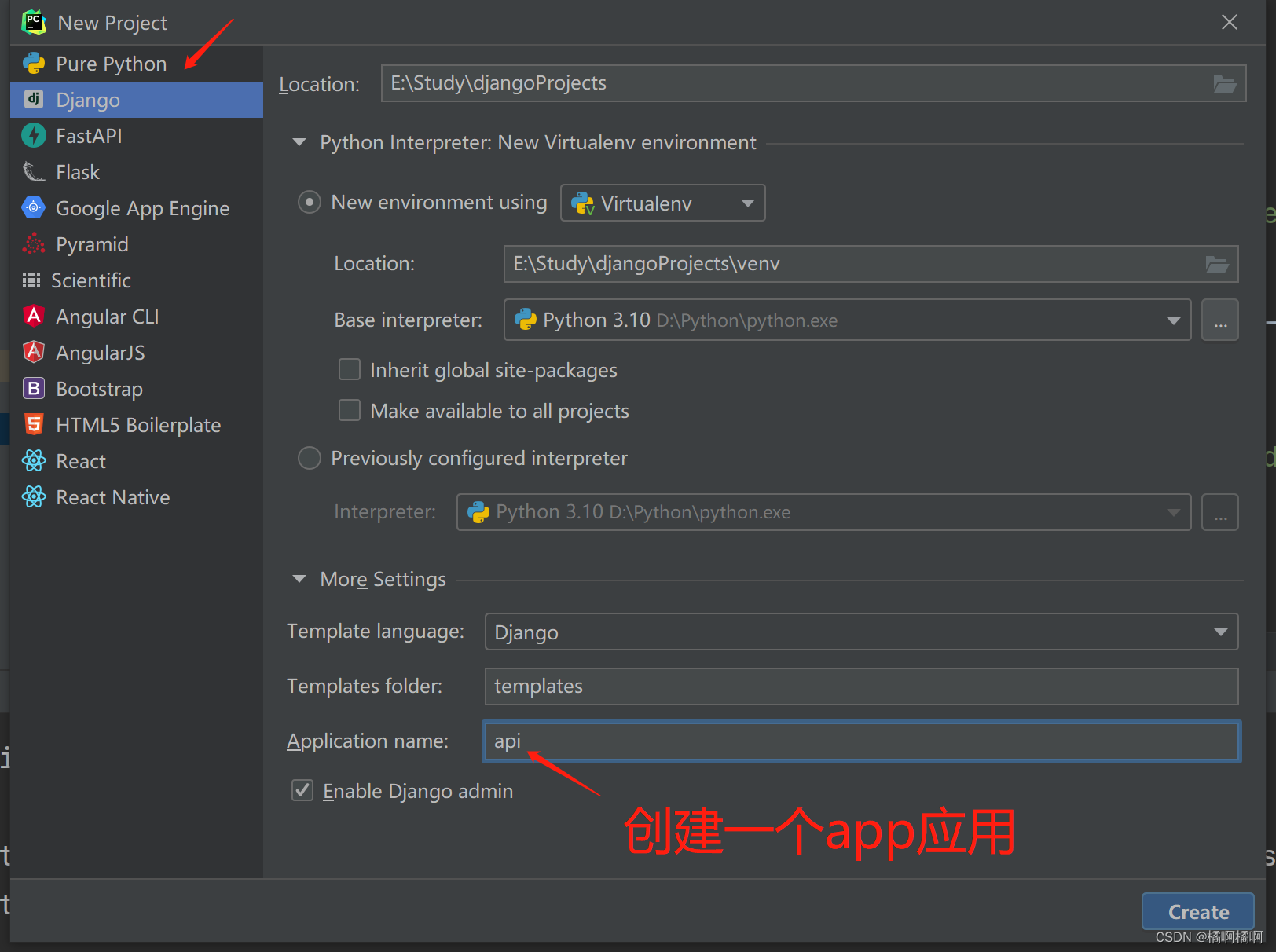Image resolution: width=1276 pixels, height=952 pixels.
Task: Click the Virtualenv python icon in the combo
Action: coord(583,203)
